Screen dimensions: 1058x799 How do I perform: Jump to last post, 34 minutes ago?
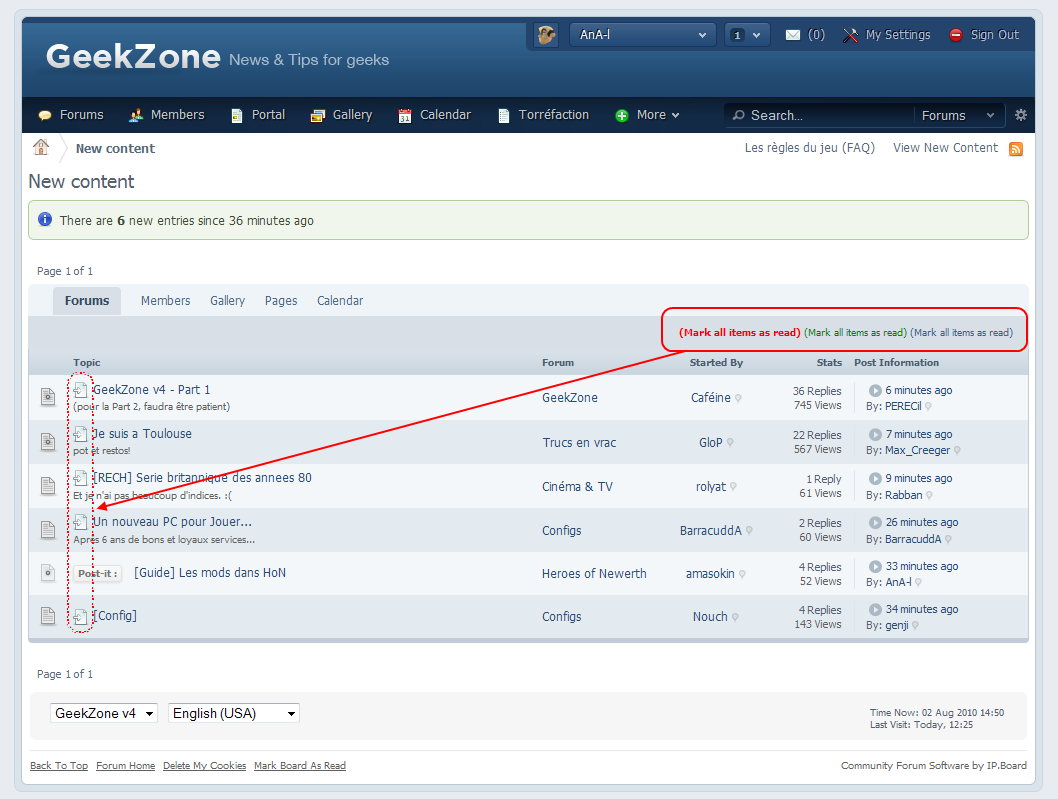tap(875, 609)
